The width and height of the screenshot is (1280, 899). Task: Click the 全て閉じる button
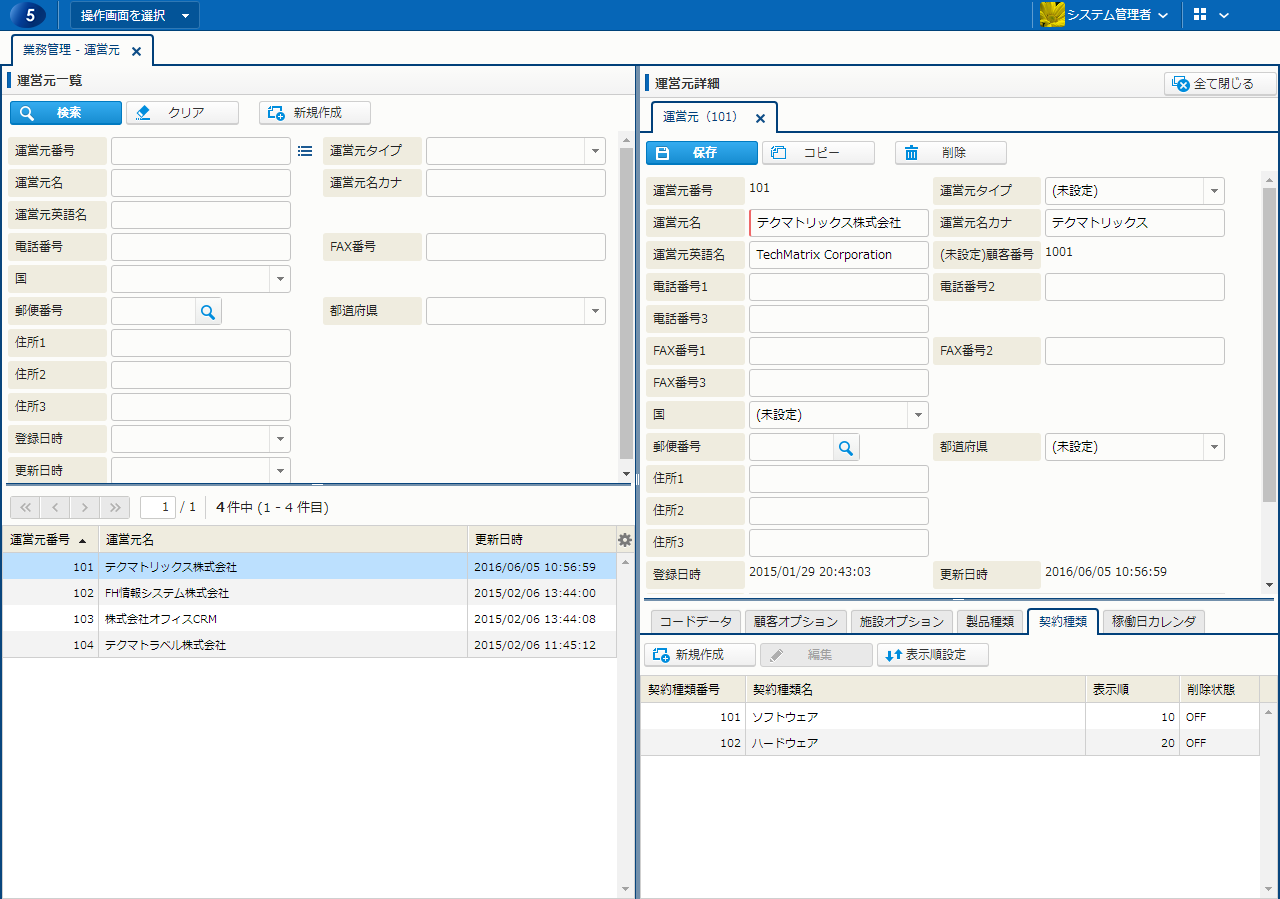point(1220,84)
